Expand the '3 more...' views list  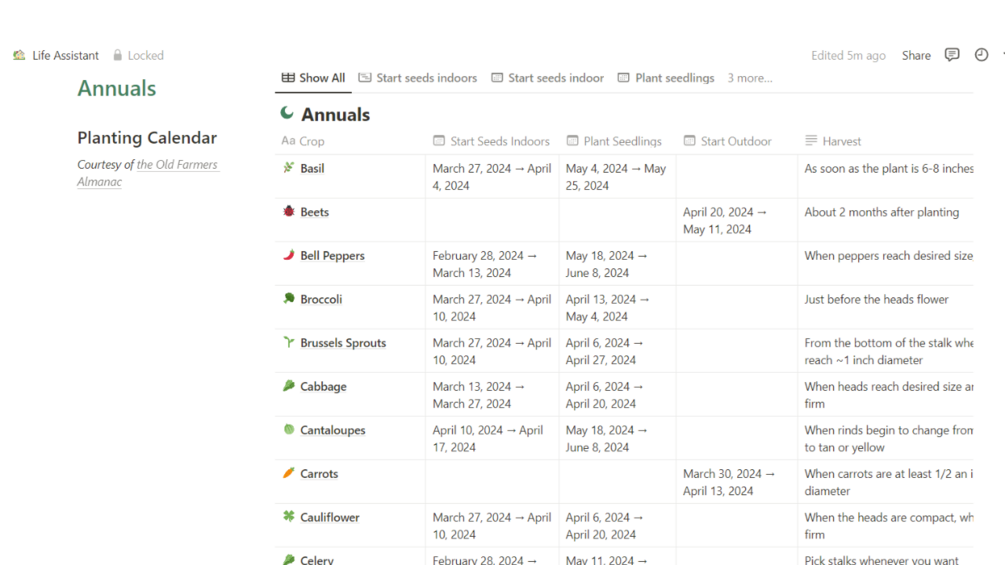pos(749,78)
